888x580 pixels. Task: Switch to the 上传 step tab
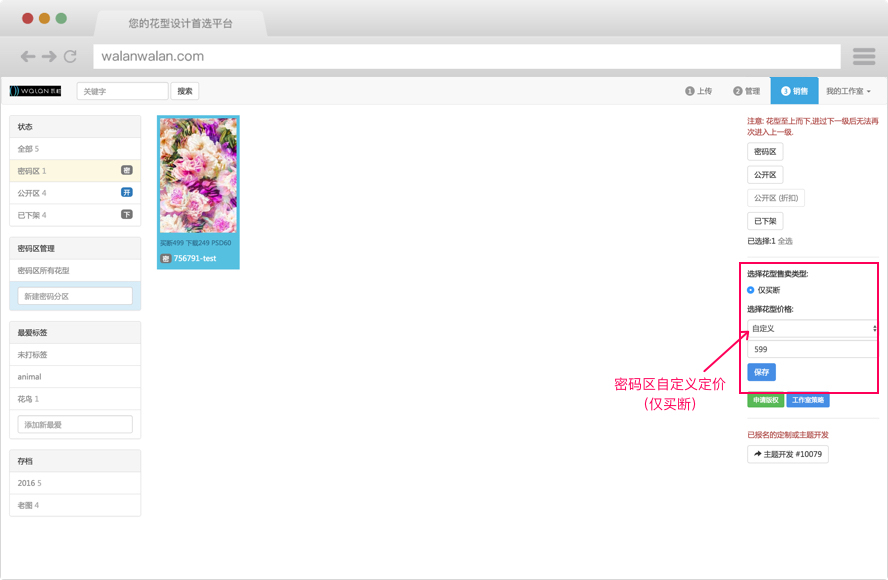(699, 91)
